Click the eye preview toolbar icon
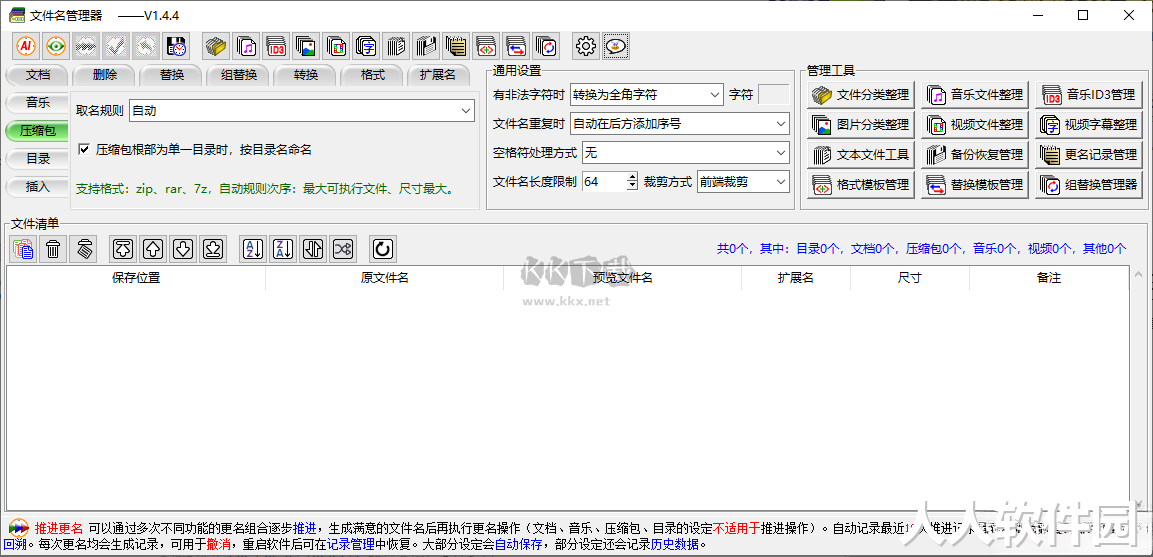This screenshot has width=1153, height=557. pyautogui.click(x=57, y=46)
